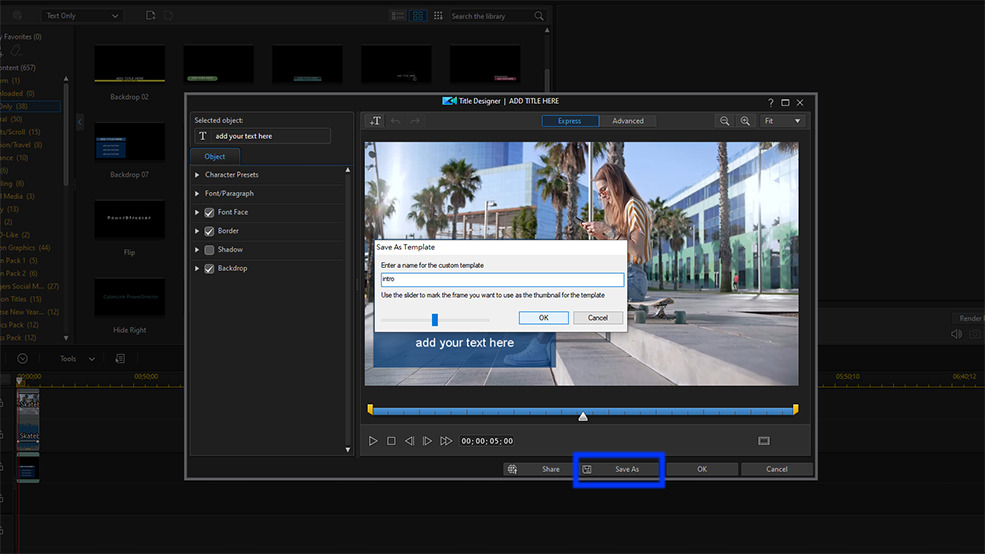Expand the Character Presets section
Viewport: 985px width, 554px height.
(x=197, y=175)
